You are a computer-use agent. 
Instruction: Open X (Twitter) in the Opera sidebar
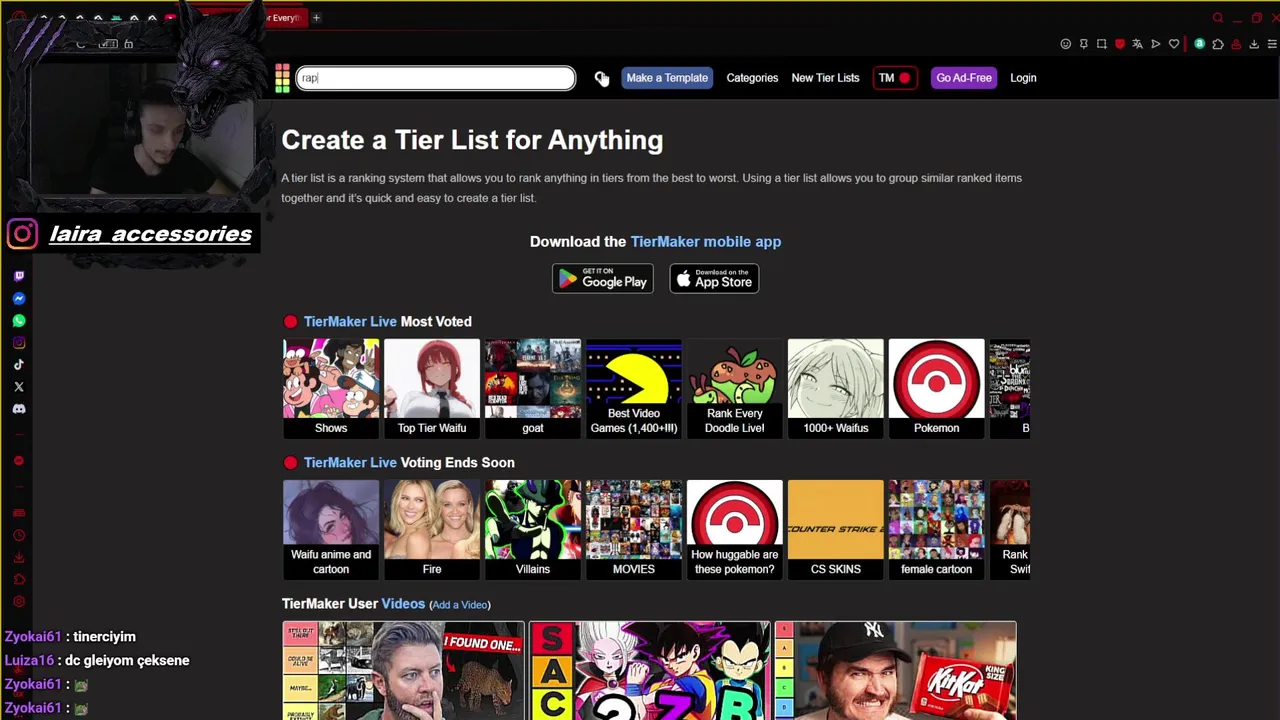[19, 387]
